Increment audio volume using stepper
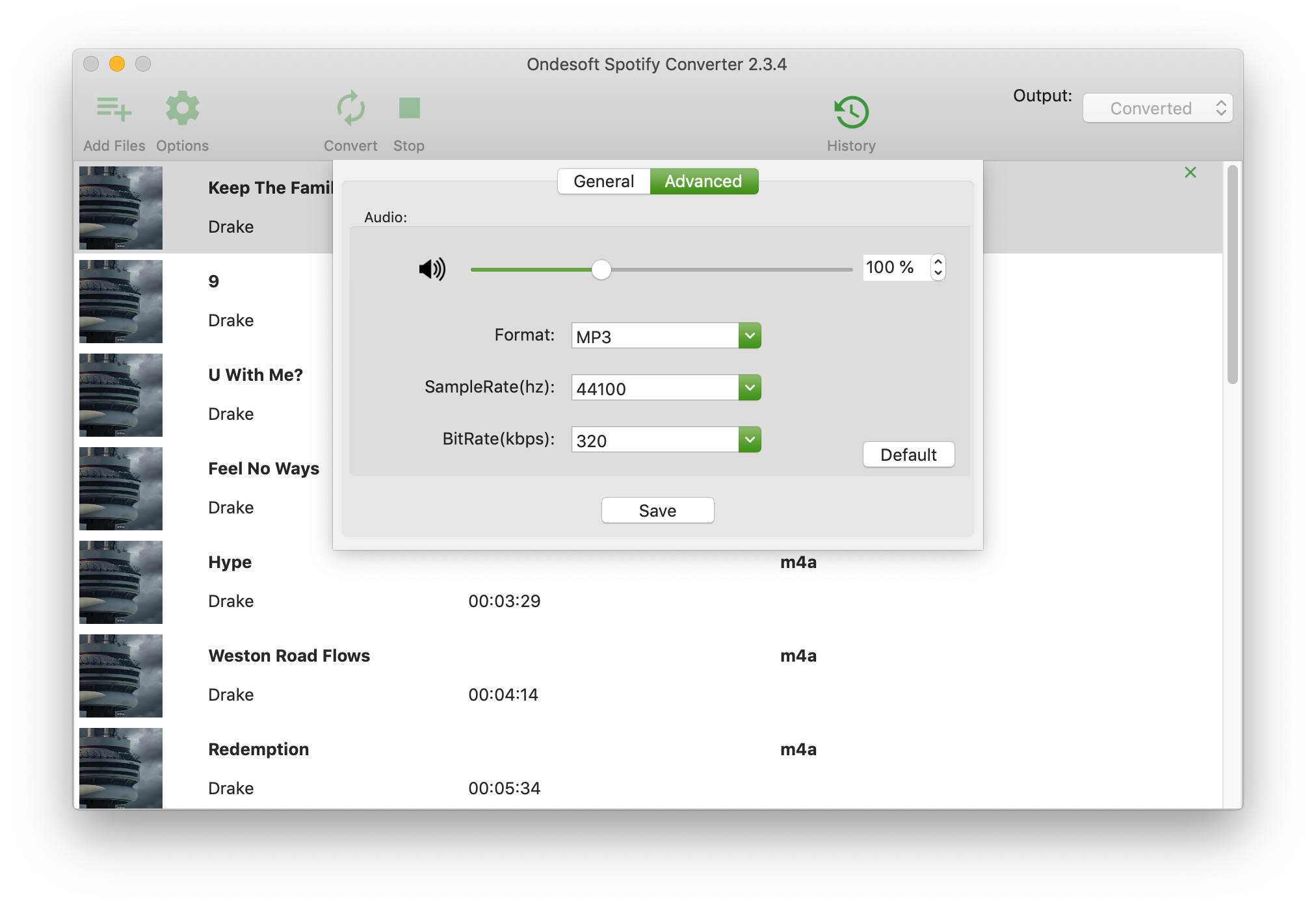The width and height of the screenshot is (1316, 906). (939, 261)
